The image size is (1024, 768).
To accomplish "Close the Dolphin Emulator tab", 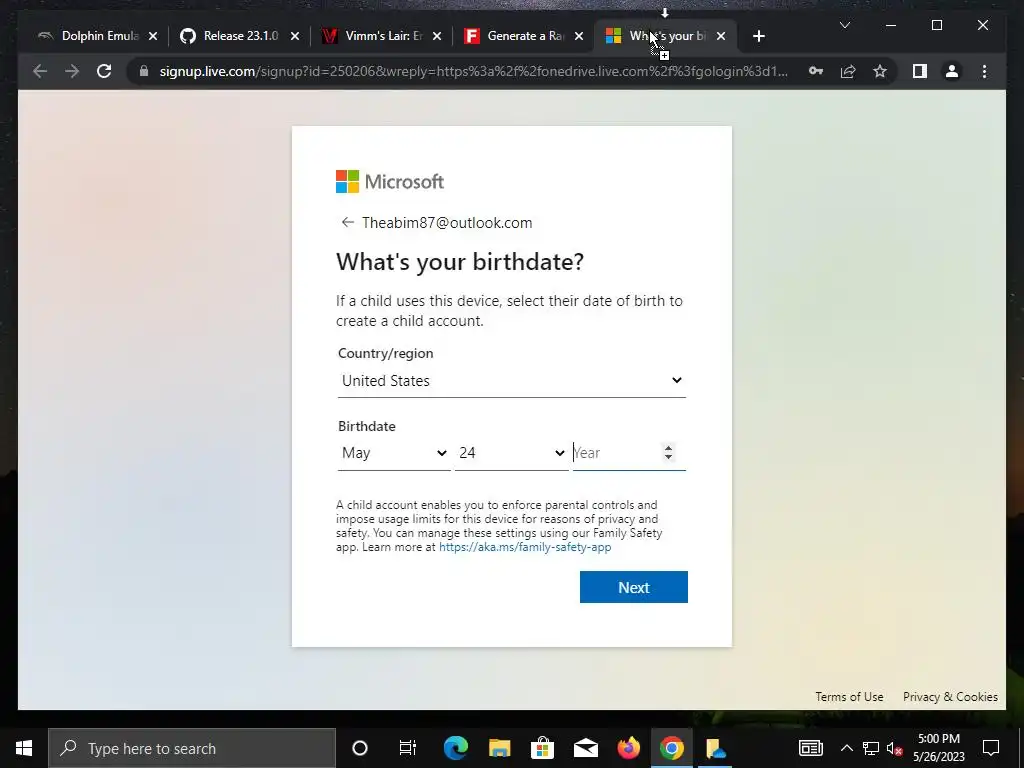I will 153,36.
